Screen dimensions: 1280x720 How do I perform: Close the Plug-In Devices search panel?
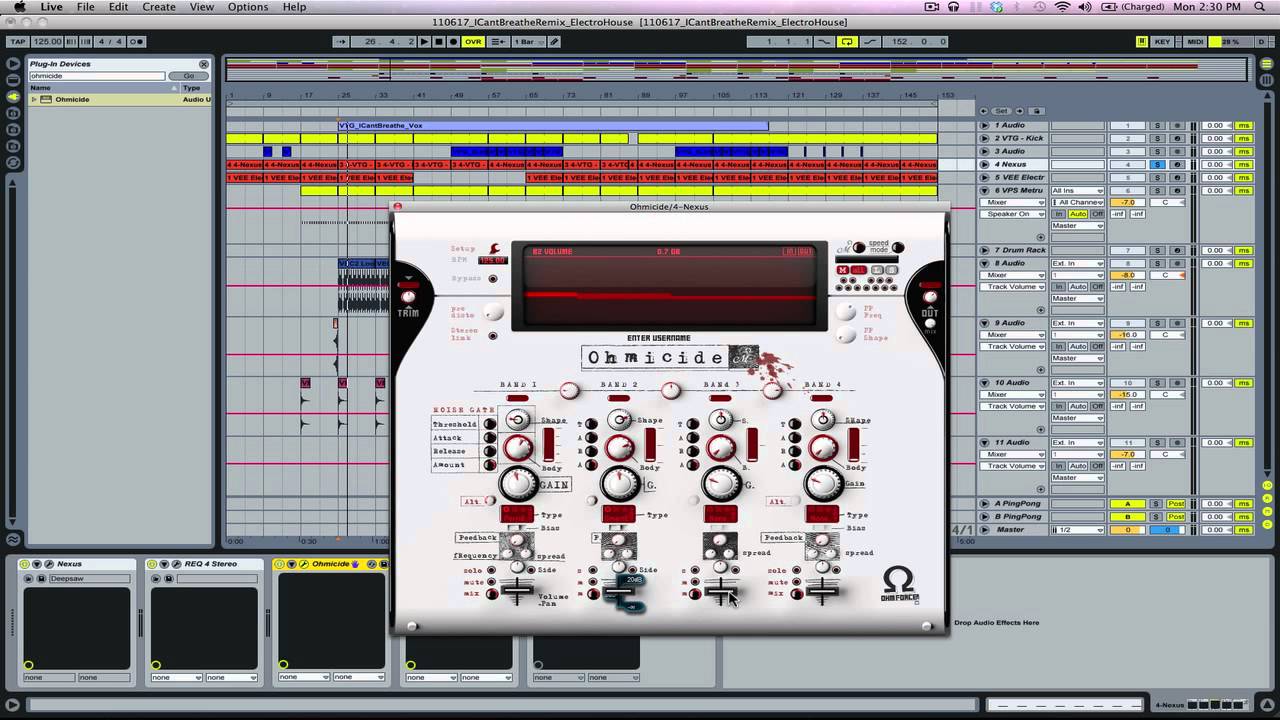(x=204, y=64)
